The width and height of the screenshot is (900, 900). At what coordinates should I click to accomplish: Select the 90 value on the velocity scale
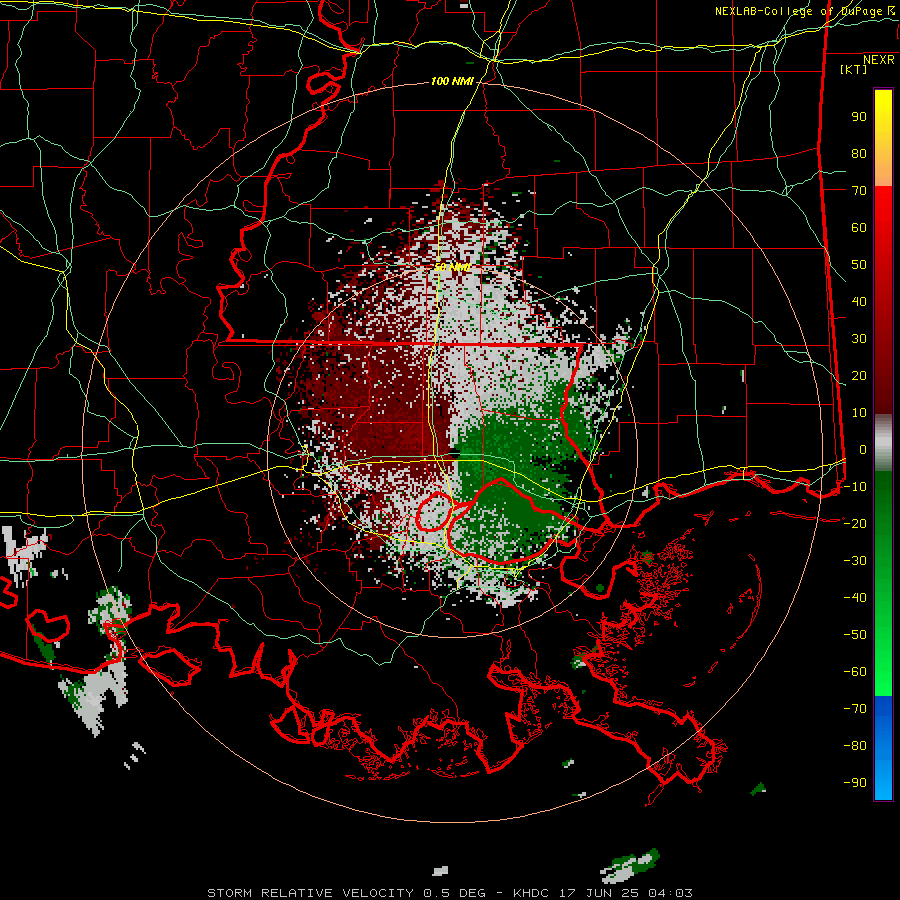(x=859, y=117)
